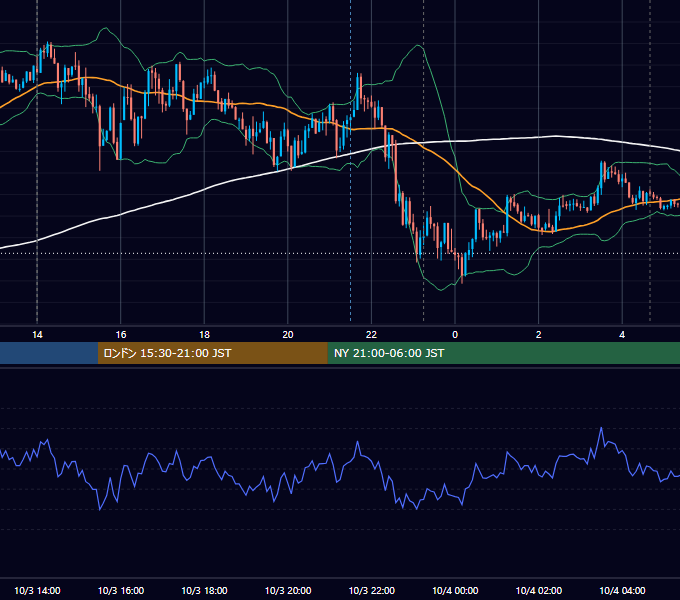Click the 10/3 22:00 time label
This screenshot has width=680, height=600.
(372, 590)
